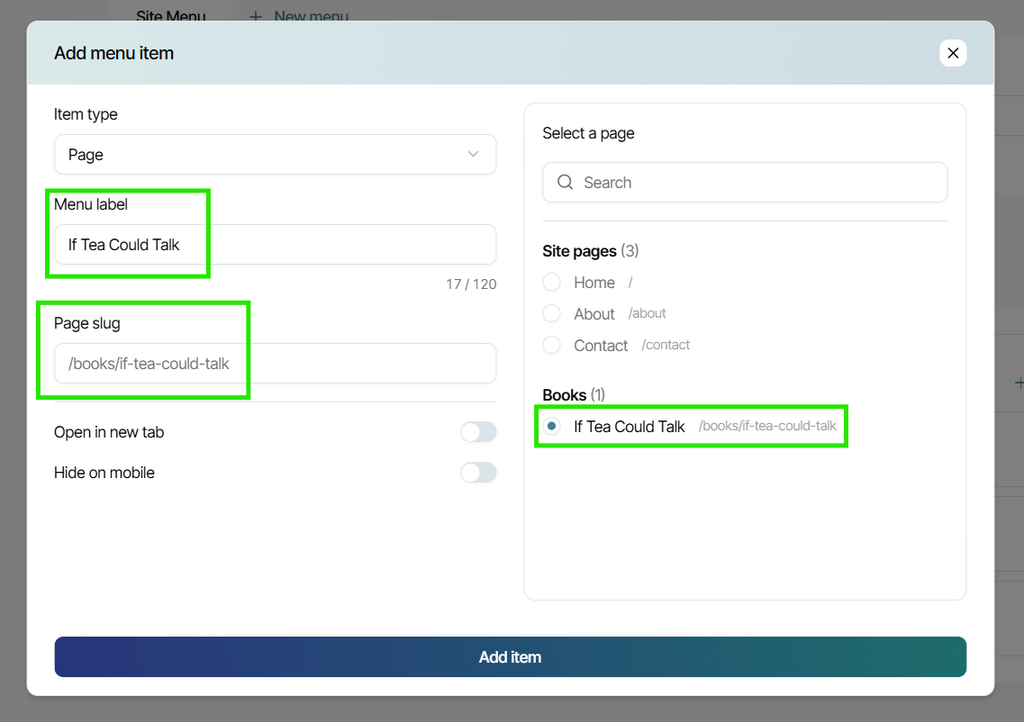
Task: Click the /contact slug text
Action: (665, 345)
